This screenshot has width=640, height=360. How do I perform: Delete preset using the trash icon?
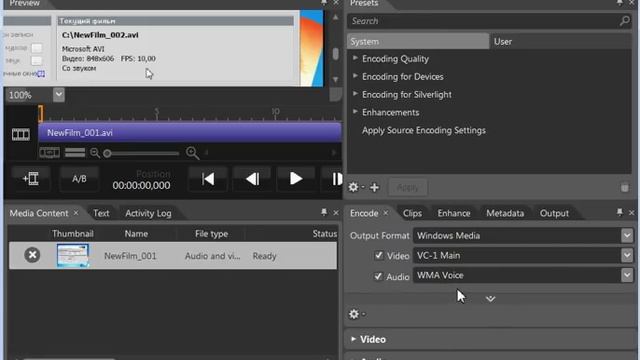[625, 187]
